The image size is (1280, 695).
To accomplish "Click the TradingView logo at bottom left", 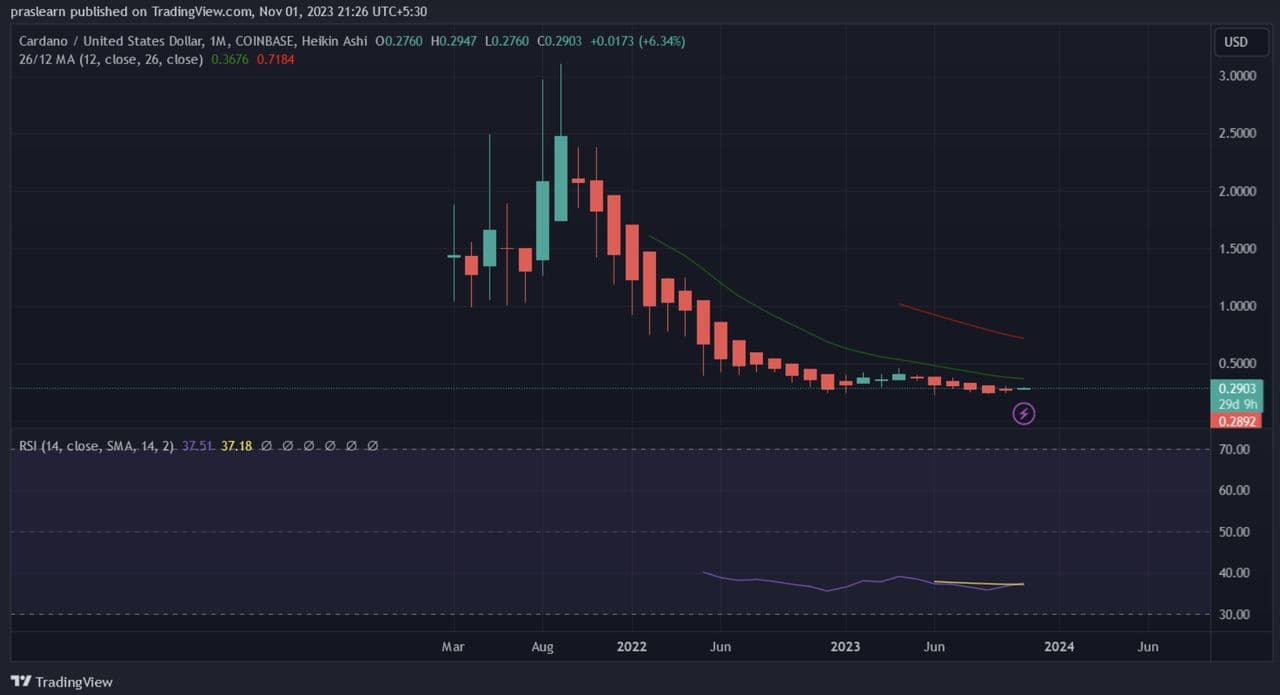I will [x=62, y=681].
